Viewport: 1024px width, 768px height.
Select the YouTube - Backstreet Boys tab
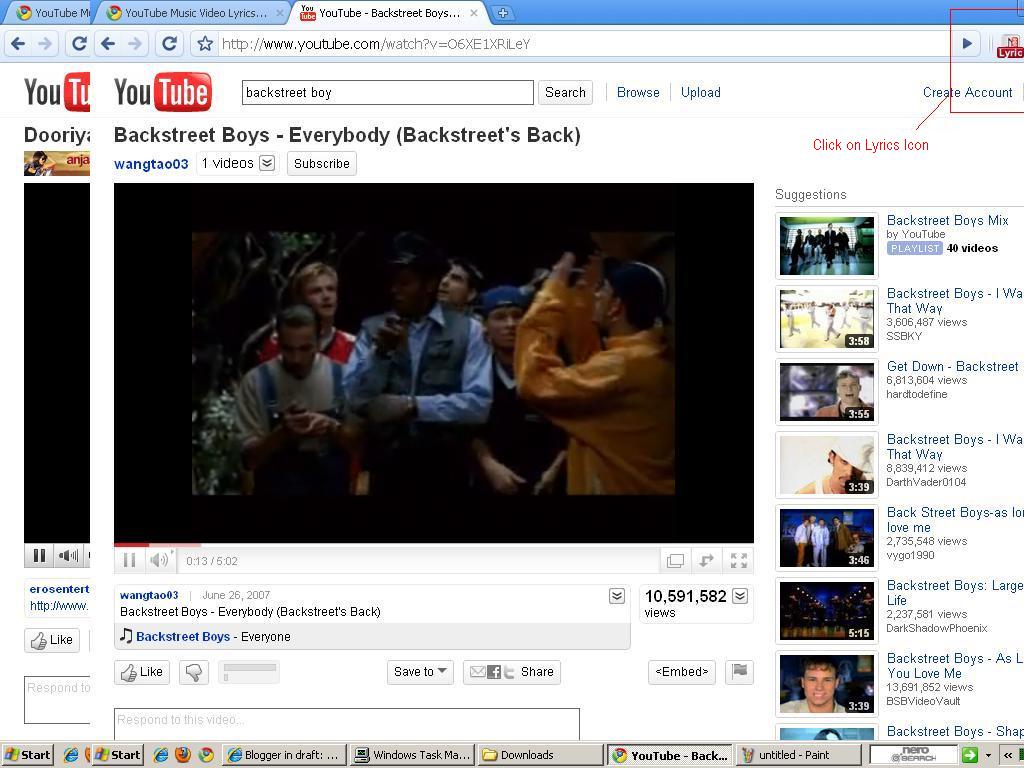point(389,12)
